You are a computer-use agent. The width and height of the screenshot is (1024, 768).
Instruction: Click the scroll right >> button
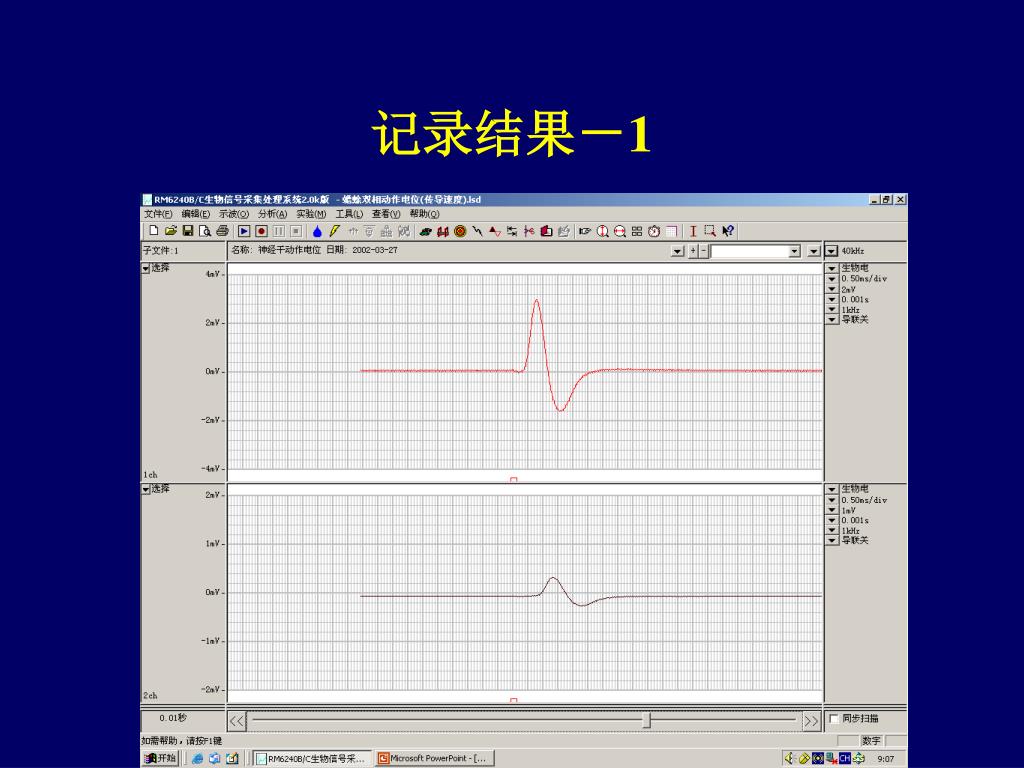coord(811,721)
